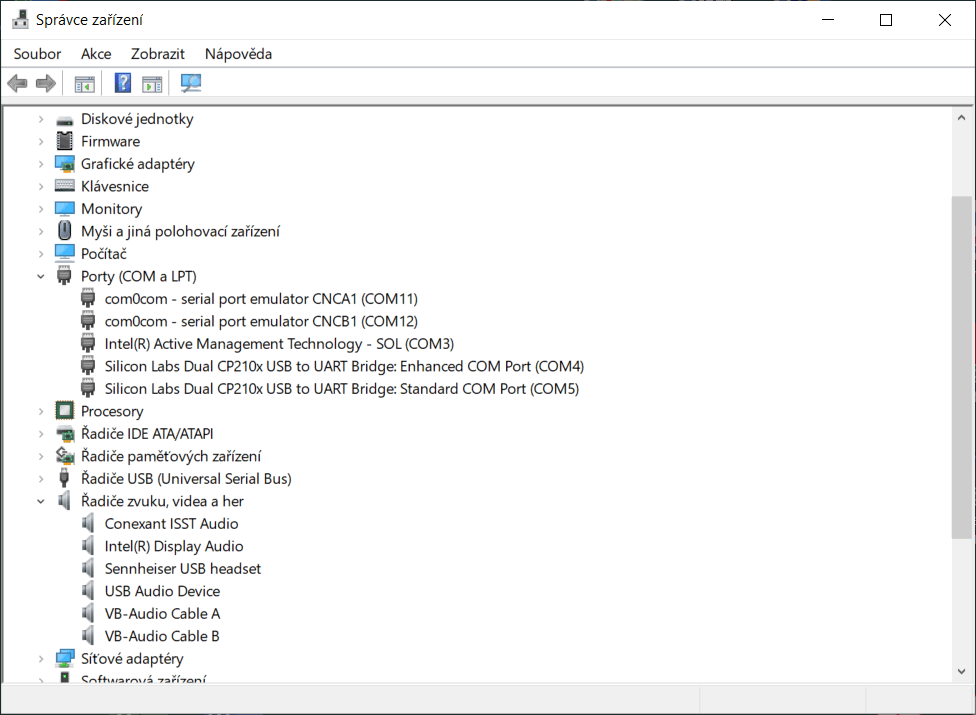The height and width of the screenshot is (715, 976).
Task: Click the show/hide console tree toolbar icon
Action: (84, 83)
